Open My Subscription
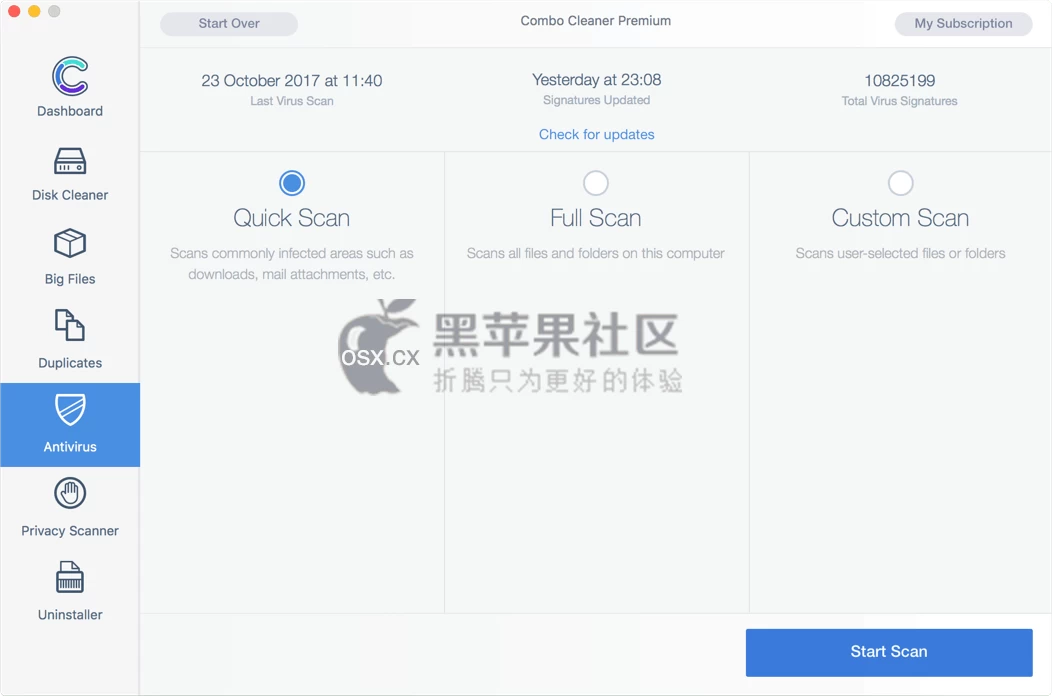The height and width of the screenshot is (698, 1052). pos(963,23)
